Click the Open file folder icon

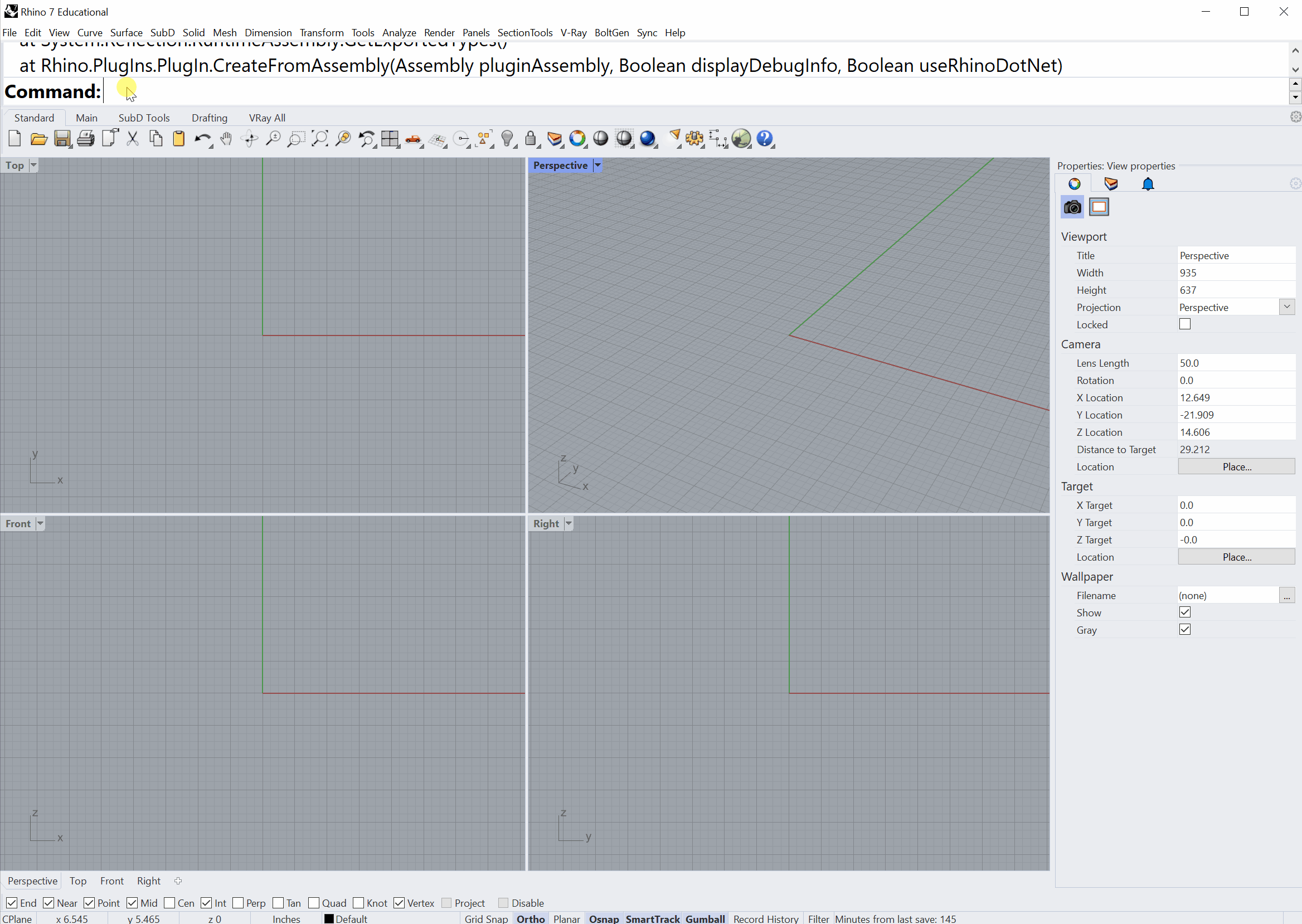[38, 139]
